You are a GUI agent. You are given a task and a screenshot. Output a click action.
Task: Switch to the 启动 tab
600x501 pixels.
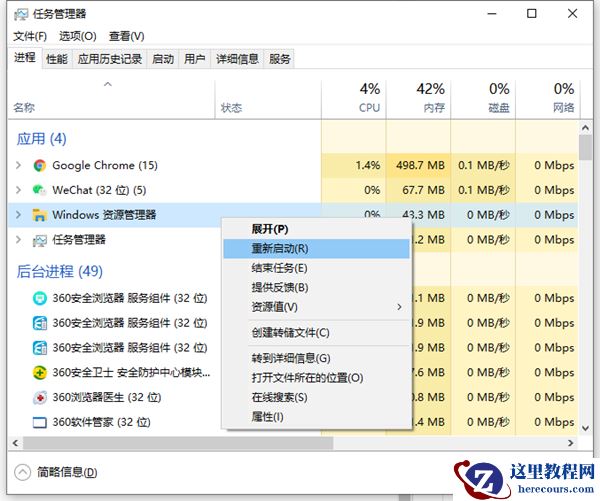point(163,59)
